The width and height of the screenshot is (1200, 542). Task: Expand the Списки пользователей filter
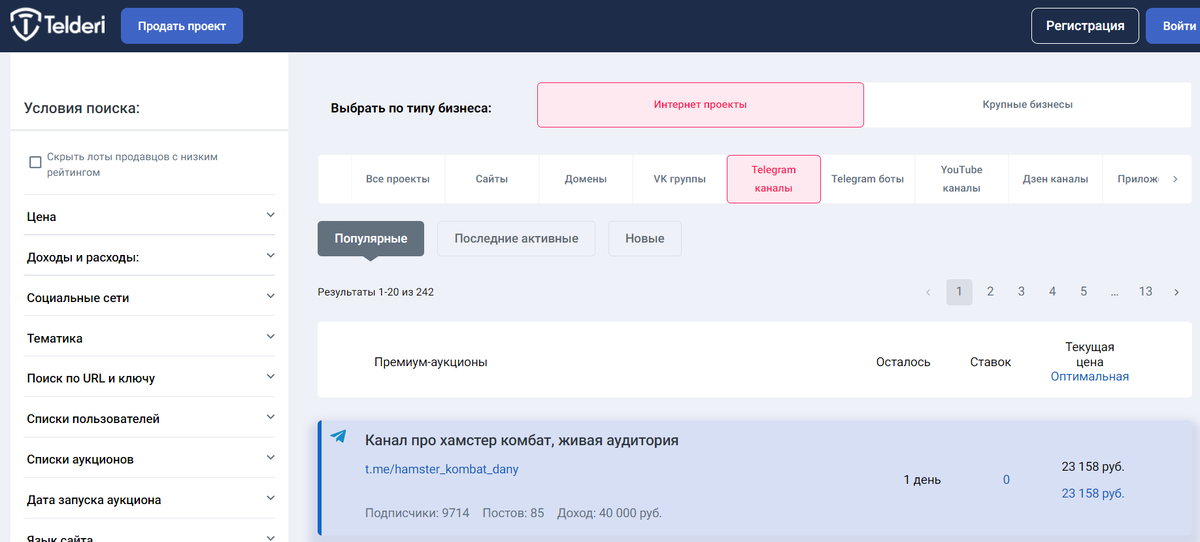coord(150,419)
